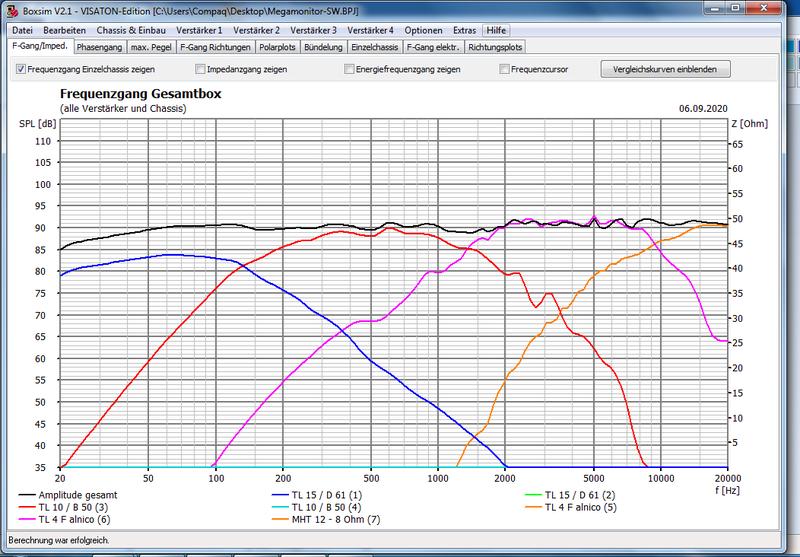Switch to the Phasengang tab
The height and width of the screenshot is (557, 800).
(101, 47)
